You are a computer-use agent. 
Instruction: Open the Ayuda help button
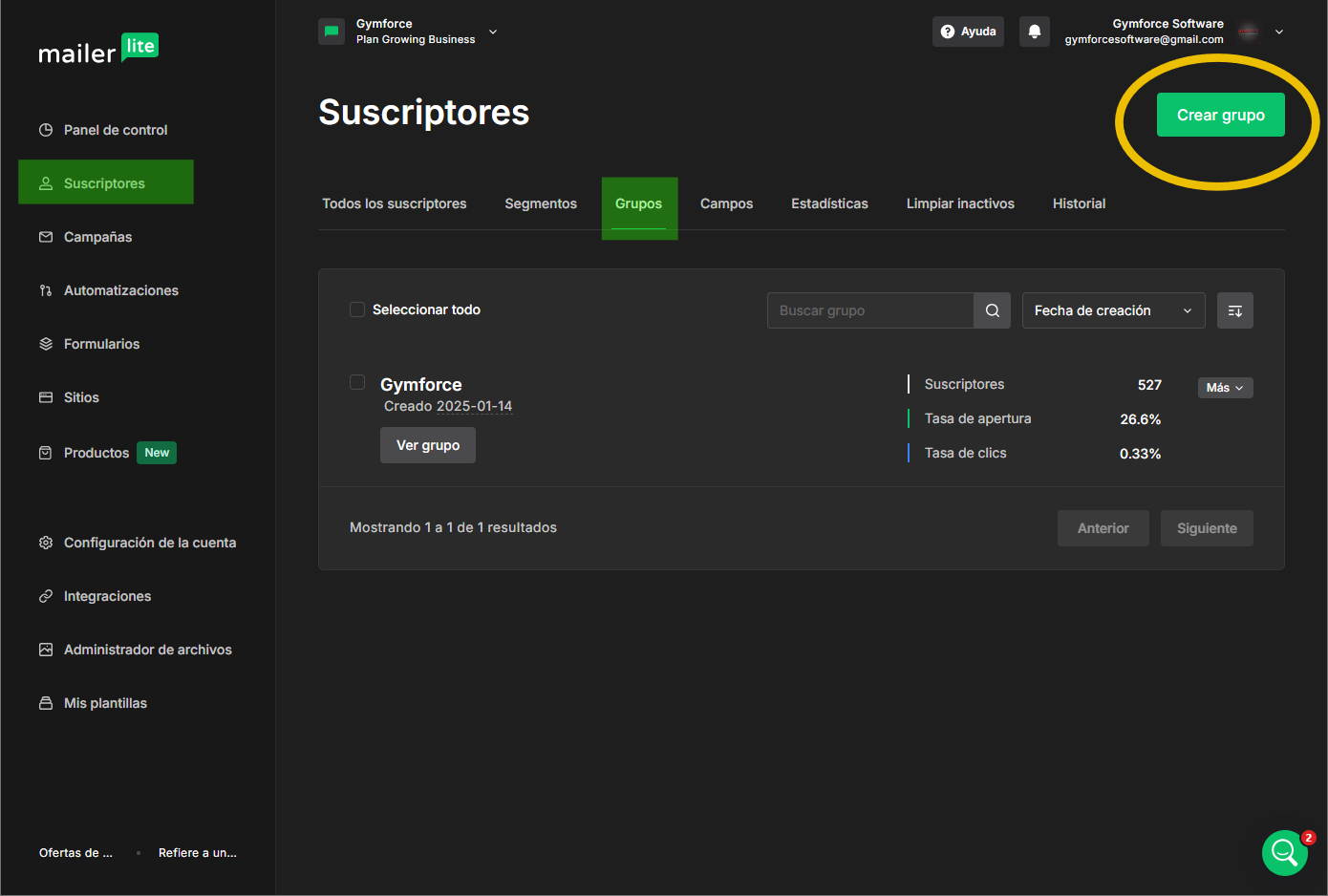968,32
